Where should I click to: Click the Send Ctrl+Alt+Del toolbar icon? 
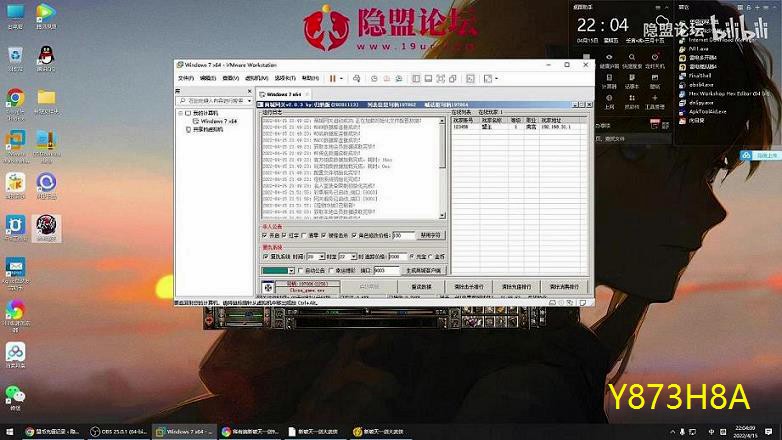point(356,78)
